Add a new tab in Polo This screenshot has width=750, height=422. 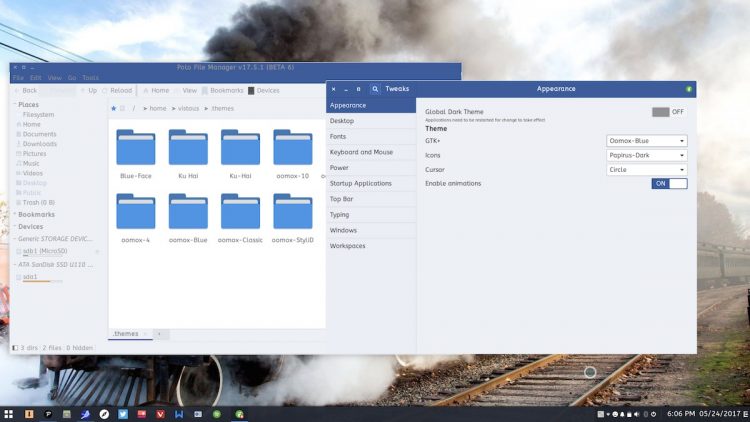pos(159,333)
